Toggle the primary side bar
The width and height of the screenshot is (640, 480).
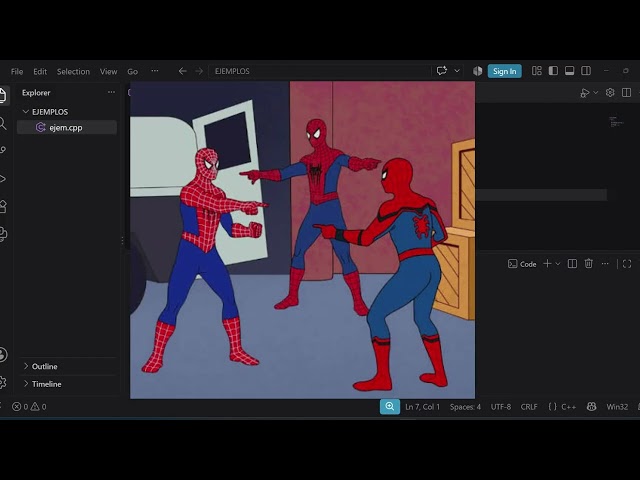point(553,71)
